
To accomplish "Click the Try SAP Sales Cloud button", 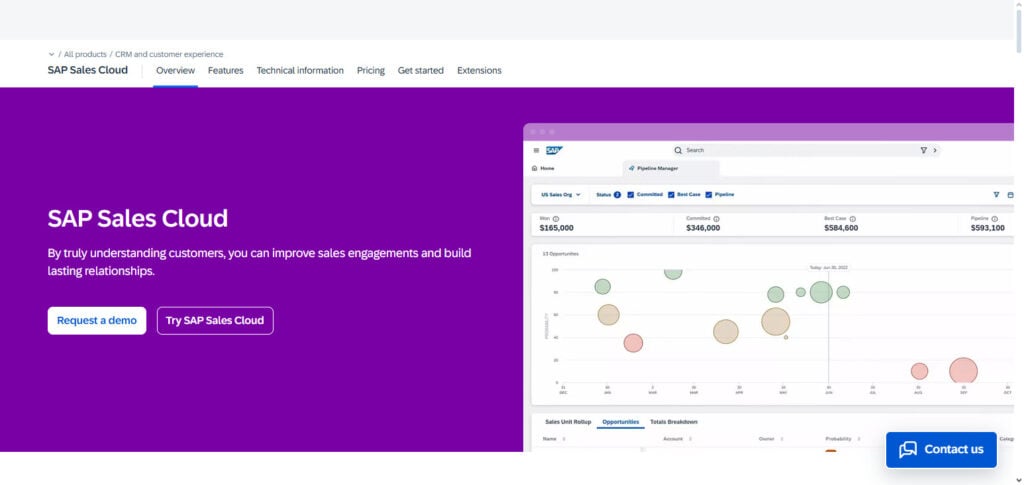I will click(215, 321).
